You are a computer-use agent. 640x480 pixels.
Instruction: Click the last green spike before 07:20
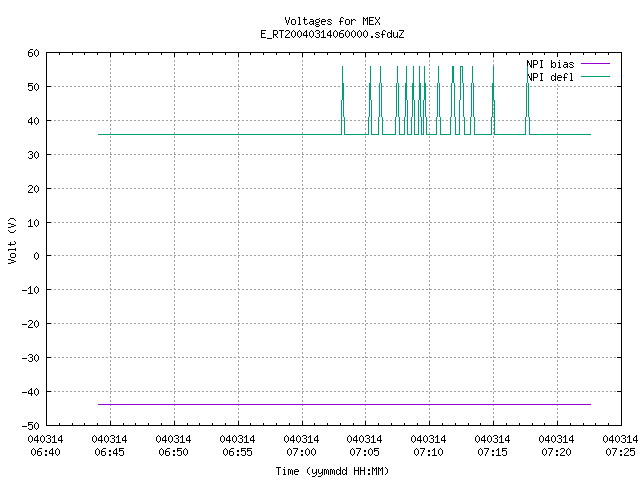pos(527,100)
